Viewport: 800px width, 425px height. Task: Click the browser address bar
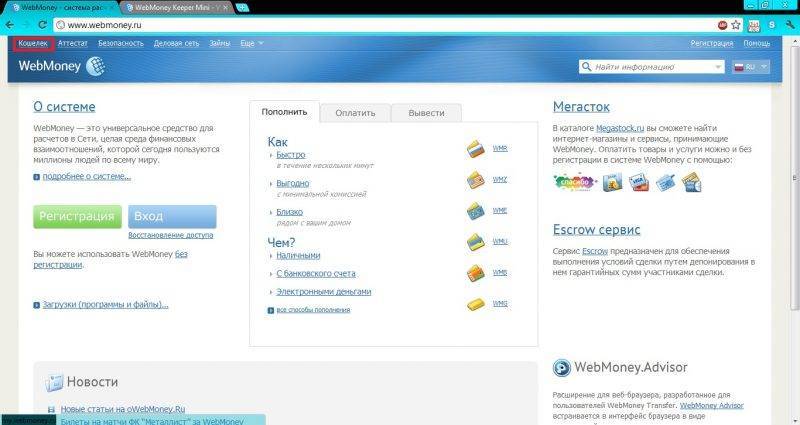pyautogui.click(x=383, y=24)
